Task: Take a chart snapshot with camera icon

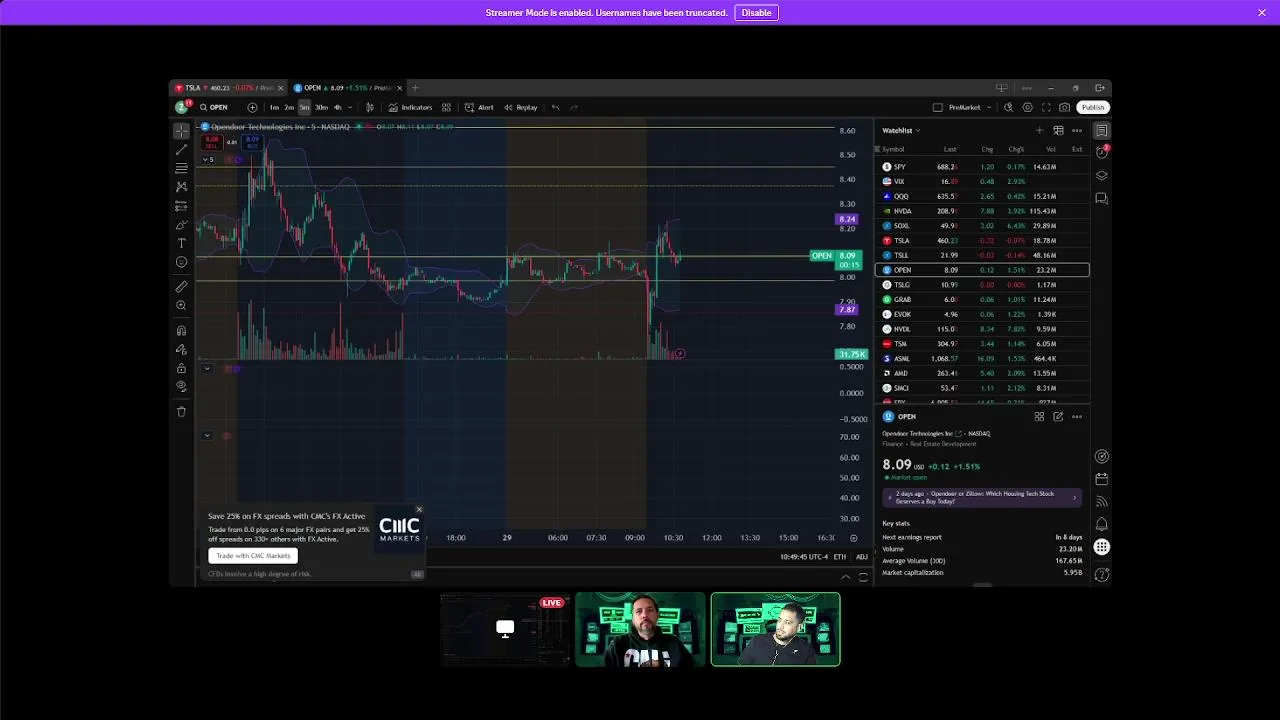Action: [1064, 107]
